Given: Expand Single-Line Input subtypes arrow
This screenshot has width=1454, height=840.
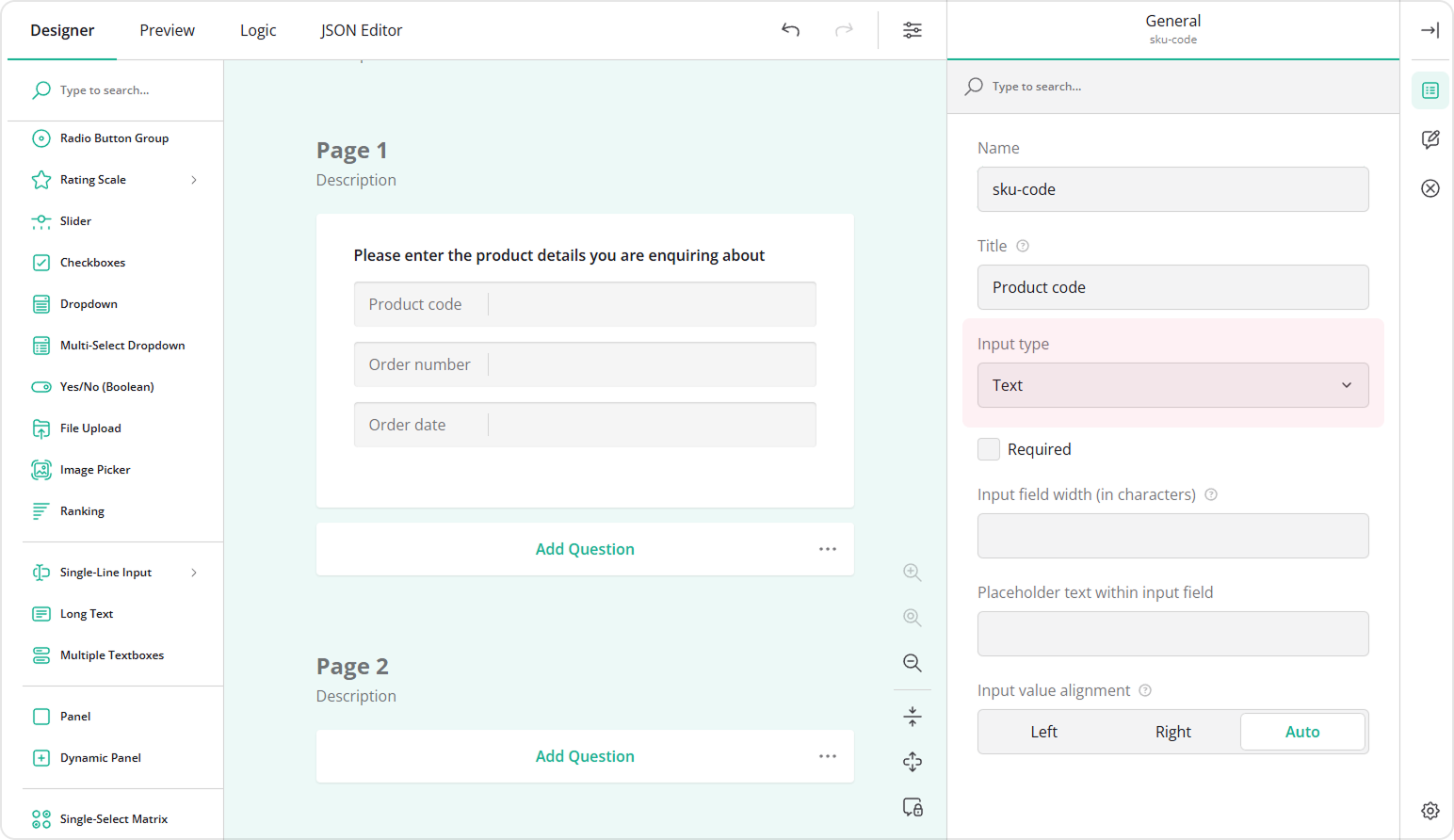Looking at the screenshot, I should tap(194, 573).
